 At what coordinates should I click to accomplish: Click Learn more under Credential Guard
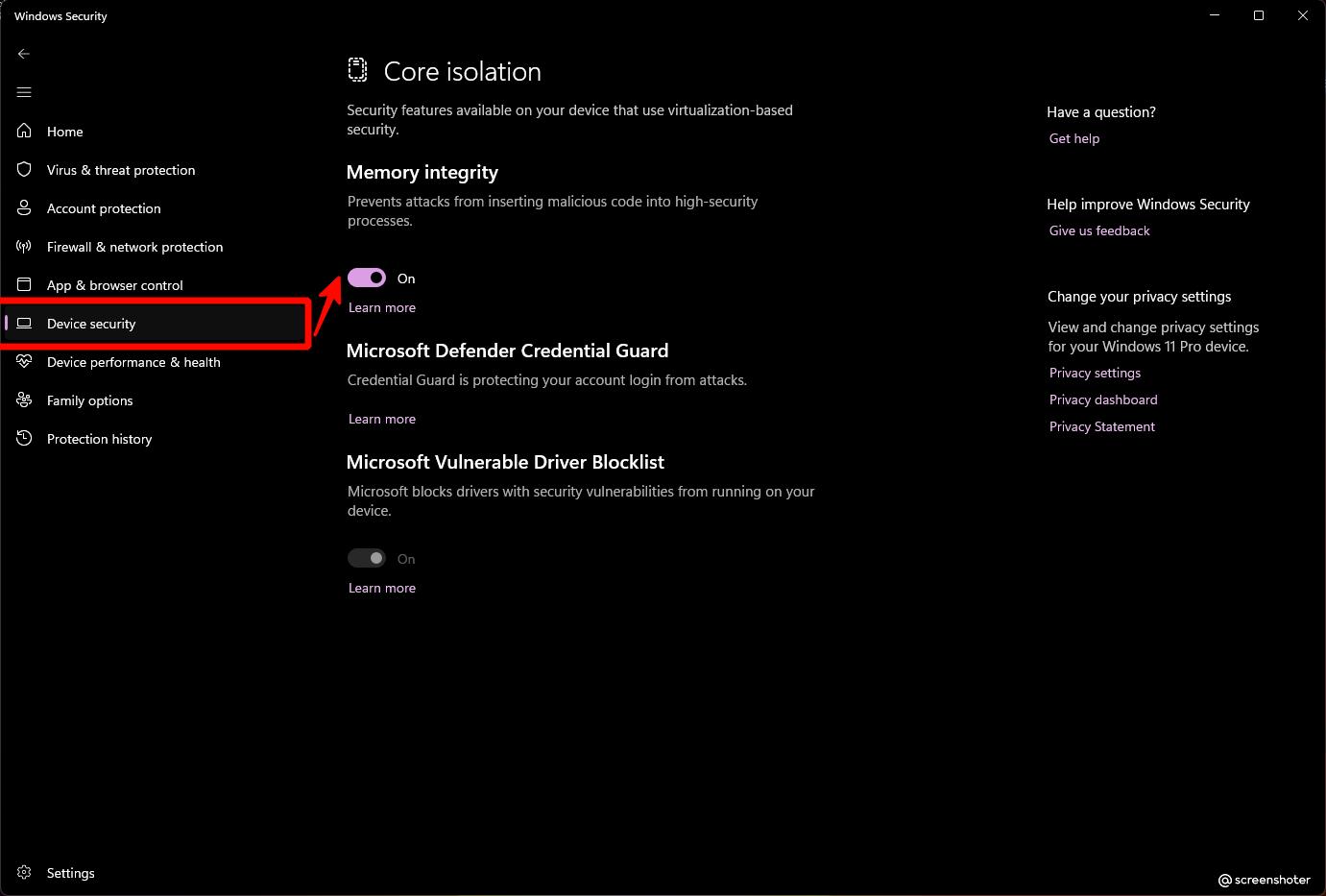[x=382, y=419]
